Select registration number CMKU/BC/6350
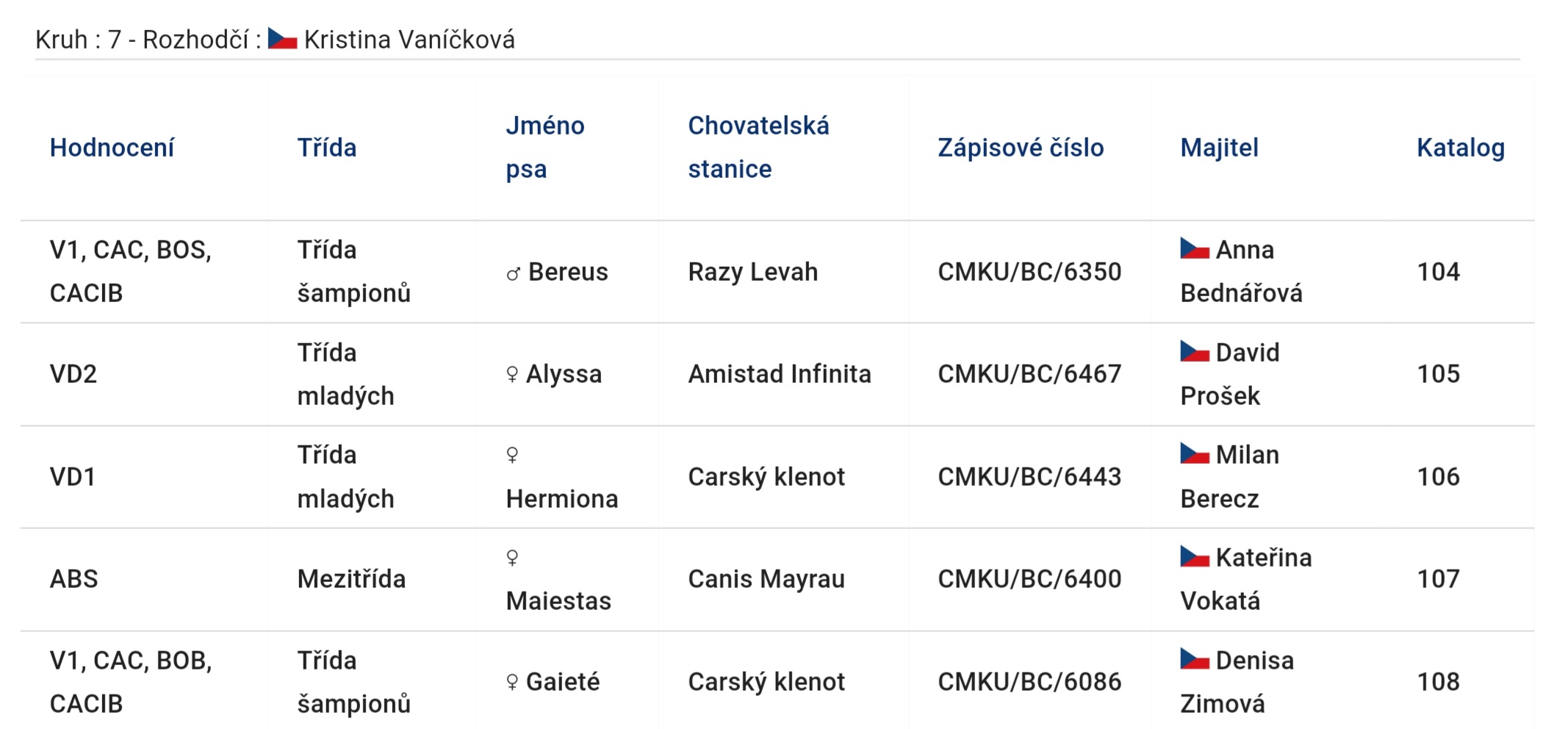1568x729 pixels. tap(1029, 272)
